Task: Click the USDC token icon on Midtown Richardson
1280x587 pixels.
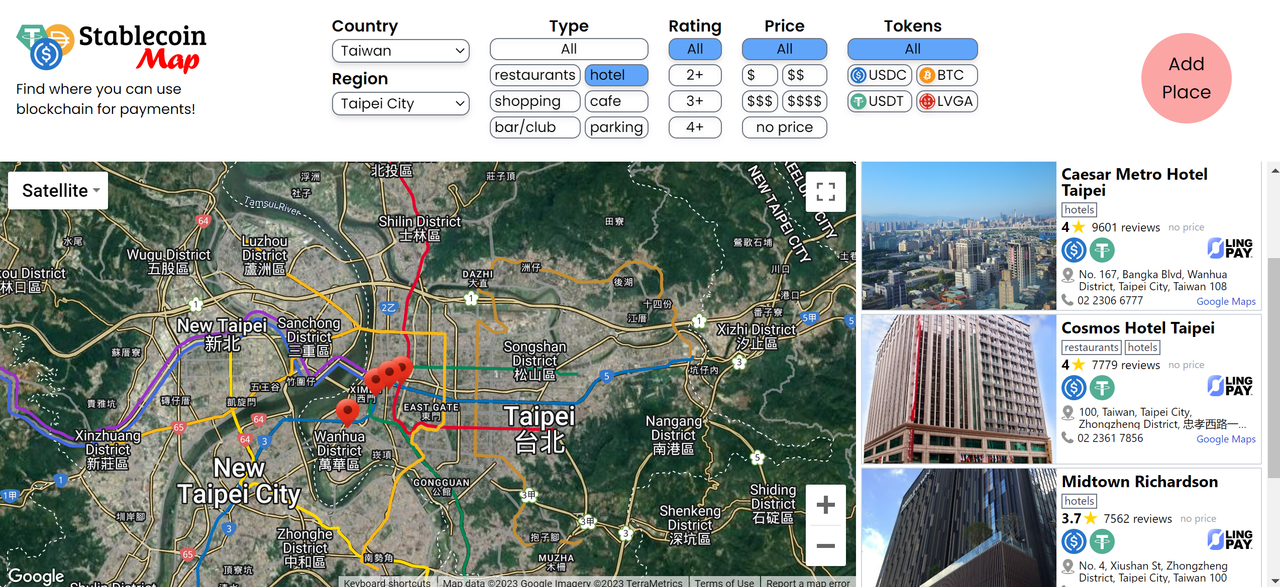Action: click(x=1074, y=541)
